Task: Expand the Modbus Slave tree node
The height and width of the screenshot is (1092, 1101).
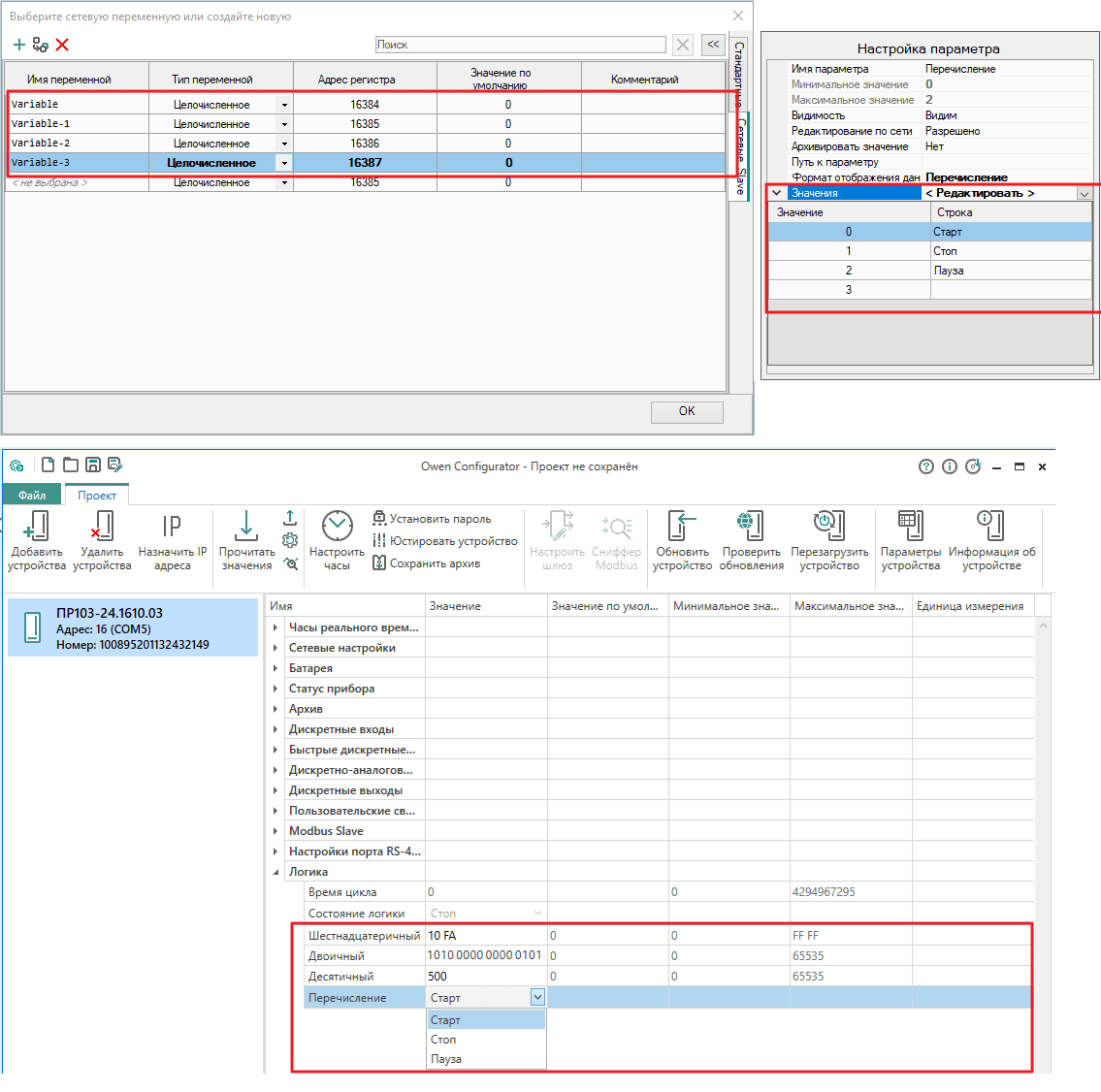Action: pos(275,831)
